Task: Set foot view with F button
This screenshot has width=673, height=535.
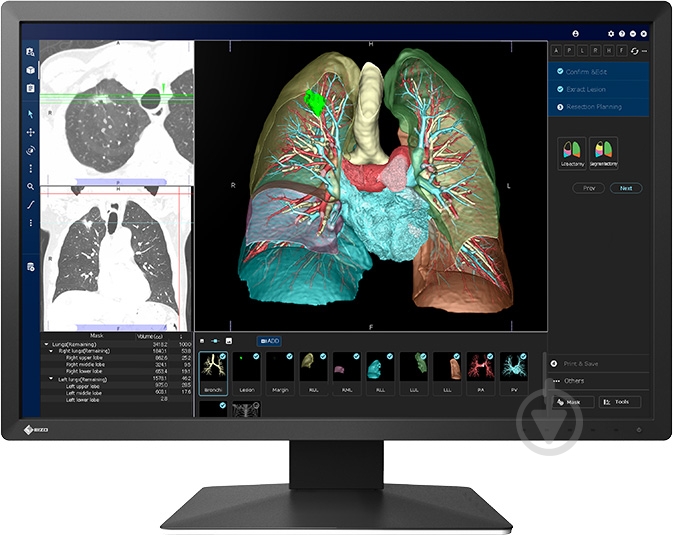Action: click(x=621, y=51)
